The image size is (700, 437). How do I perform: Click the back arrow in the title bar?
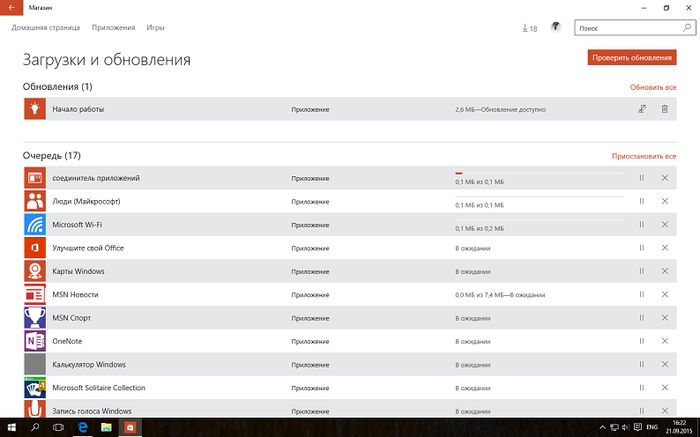point(10,7)
